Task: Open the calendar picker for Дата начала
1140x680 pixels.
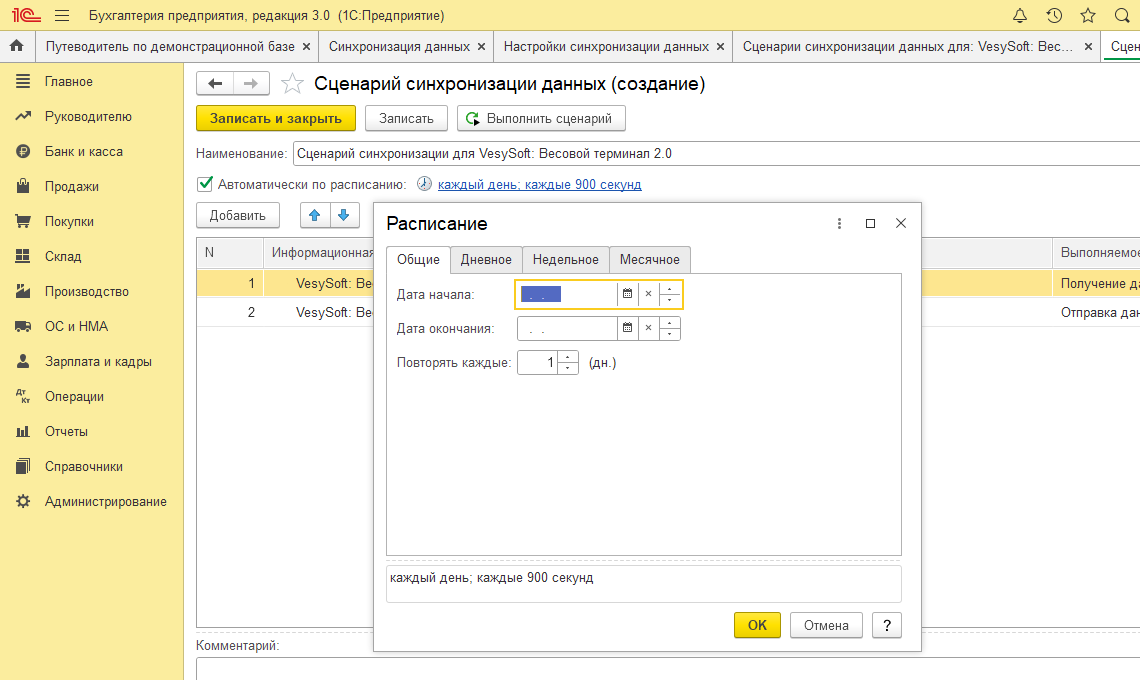Action: [x=627, y=294]
